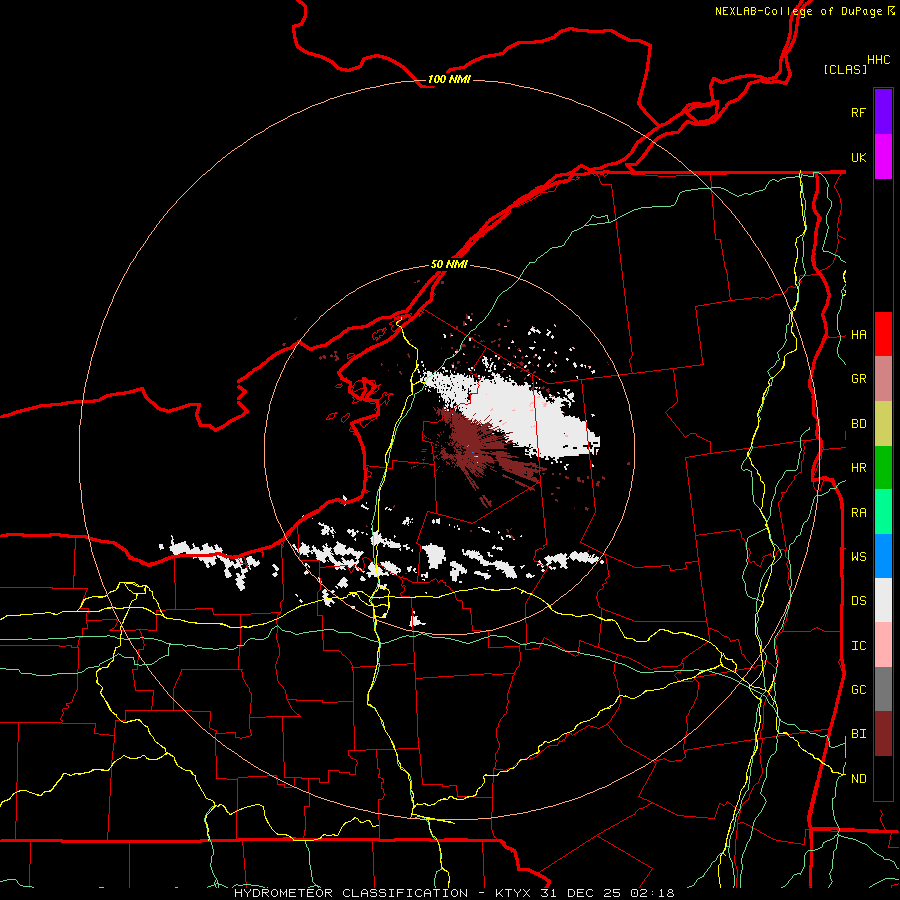Click the BI legend label

coord(858,734)
